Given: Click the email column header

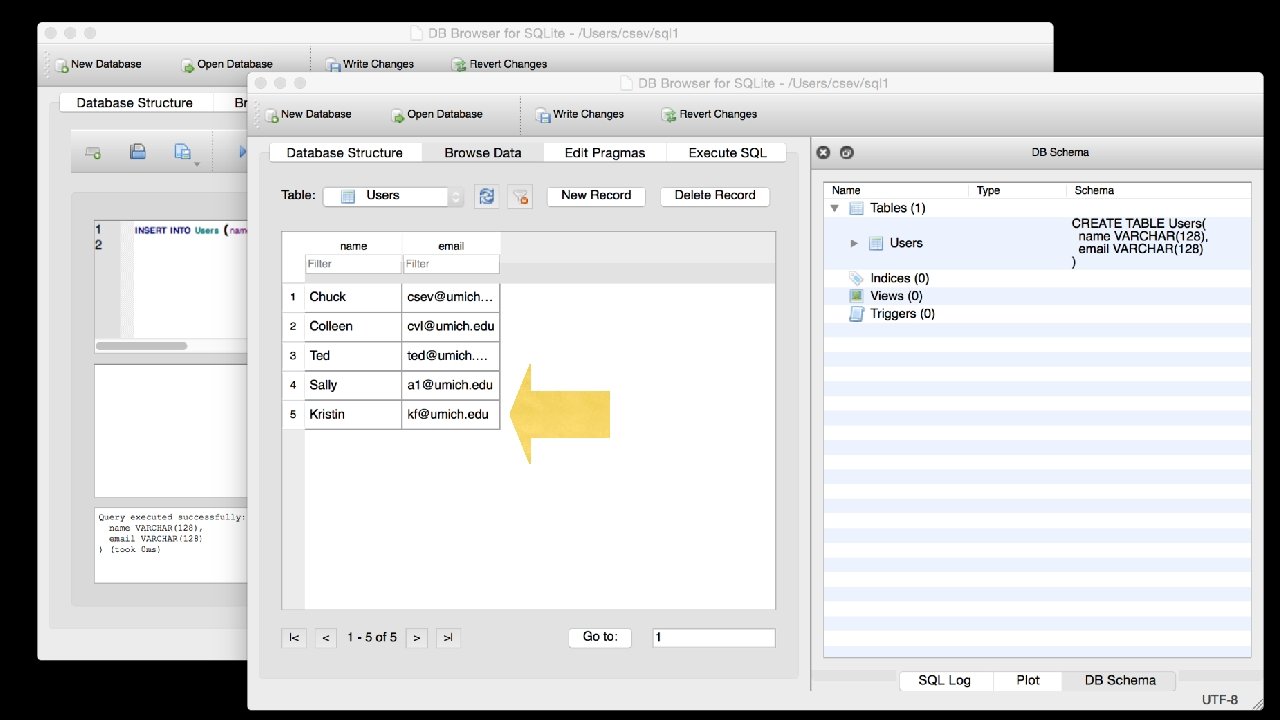Looking at the screenshot, I should (x=451, y=246).
